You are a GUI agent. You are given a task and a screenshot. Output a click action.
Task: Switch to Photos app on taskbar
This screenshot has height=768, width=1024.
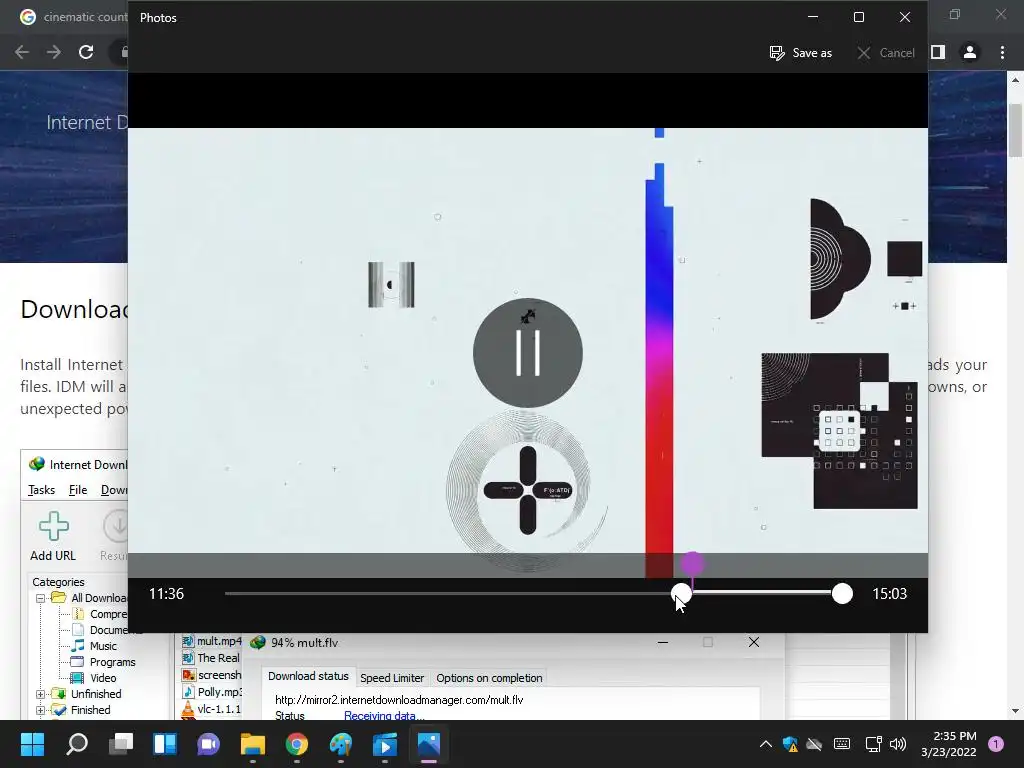click(x=429, y=744)
